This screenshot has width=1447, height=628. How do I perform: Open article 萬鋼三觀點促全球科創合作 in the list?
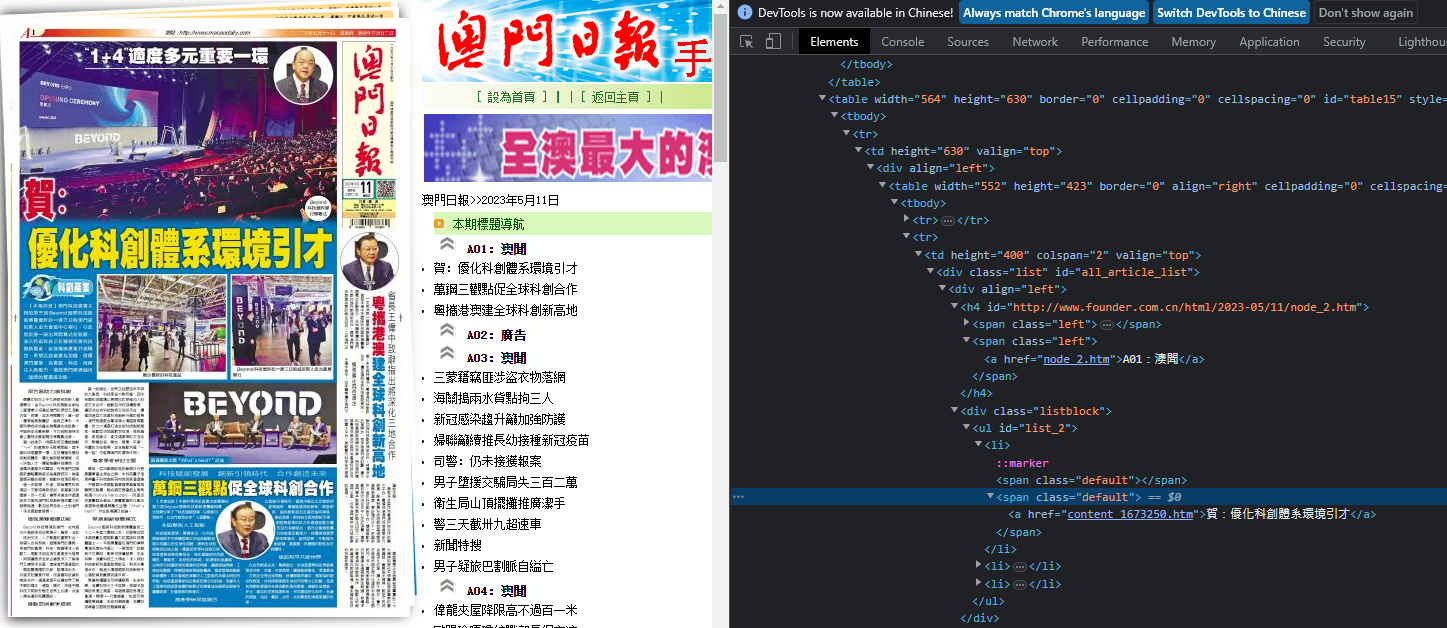506,289
